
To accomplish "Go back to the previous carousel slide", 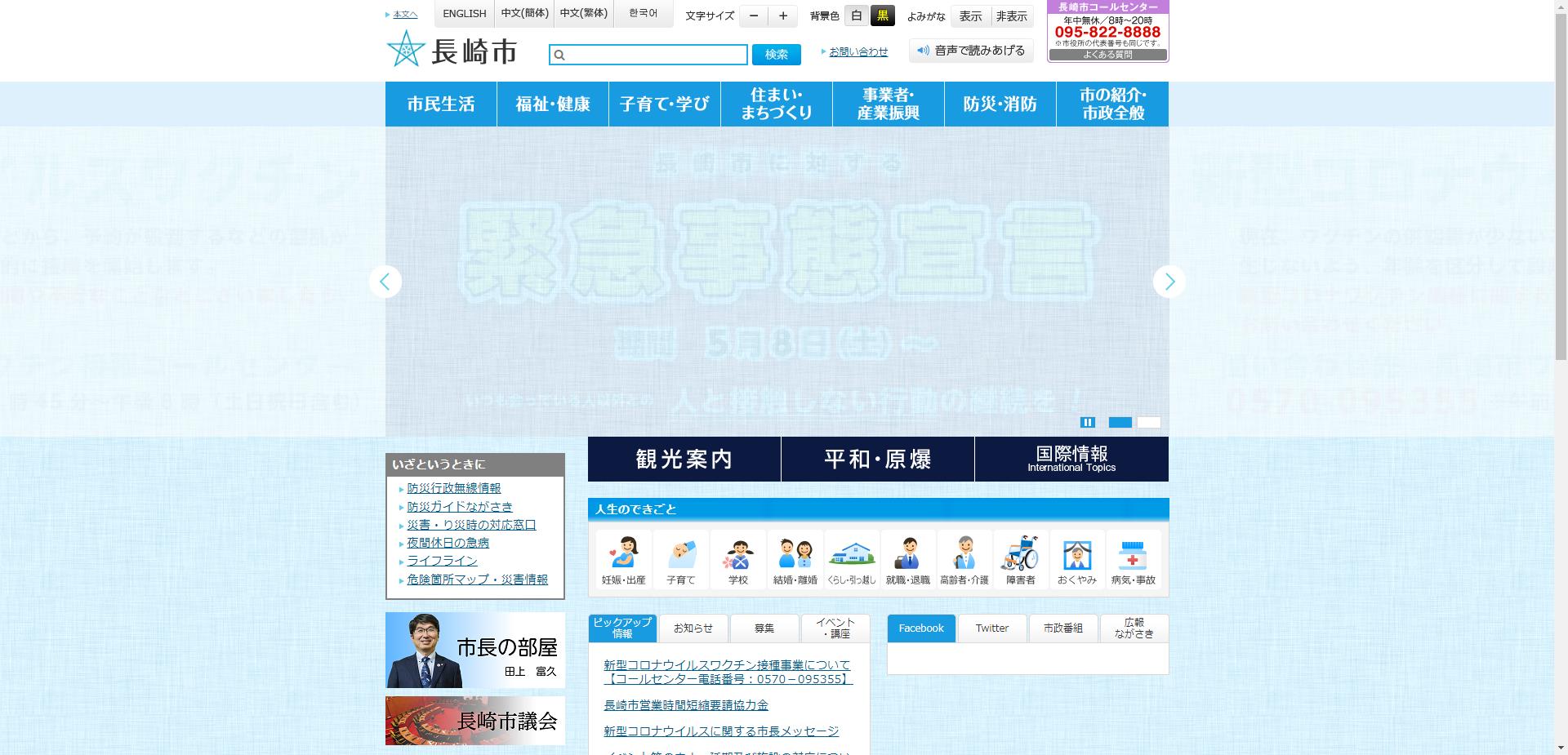I will 385,282.
